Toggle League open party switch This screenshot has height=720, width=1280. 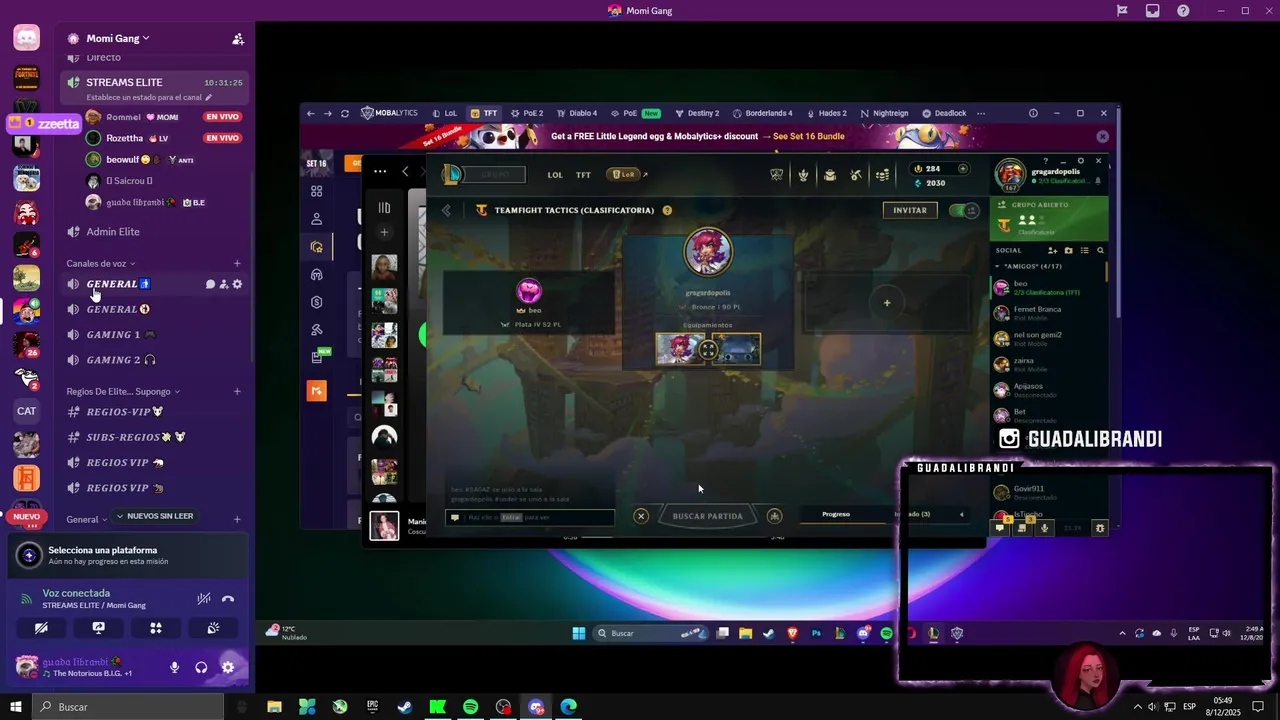(x=963, y=210)
